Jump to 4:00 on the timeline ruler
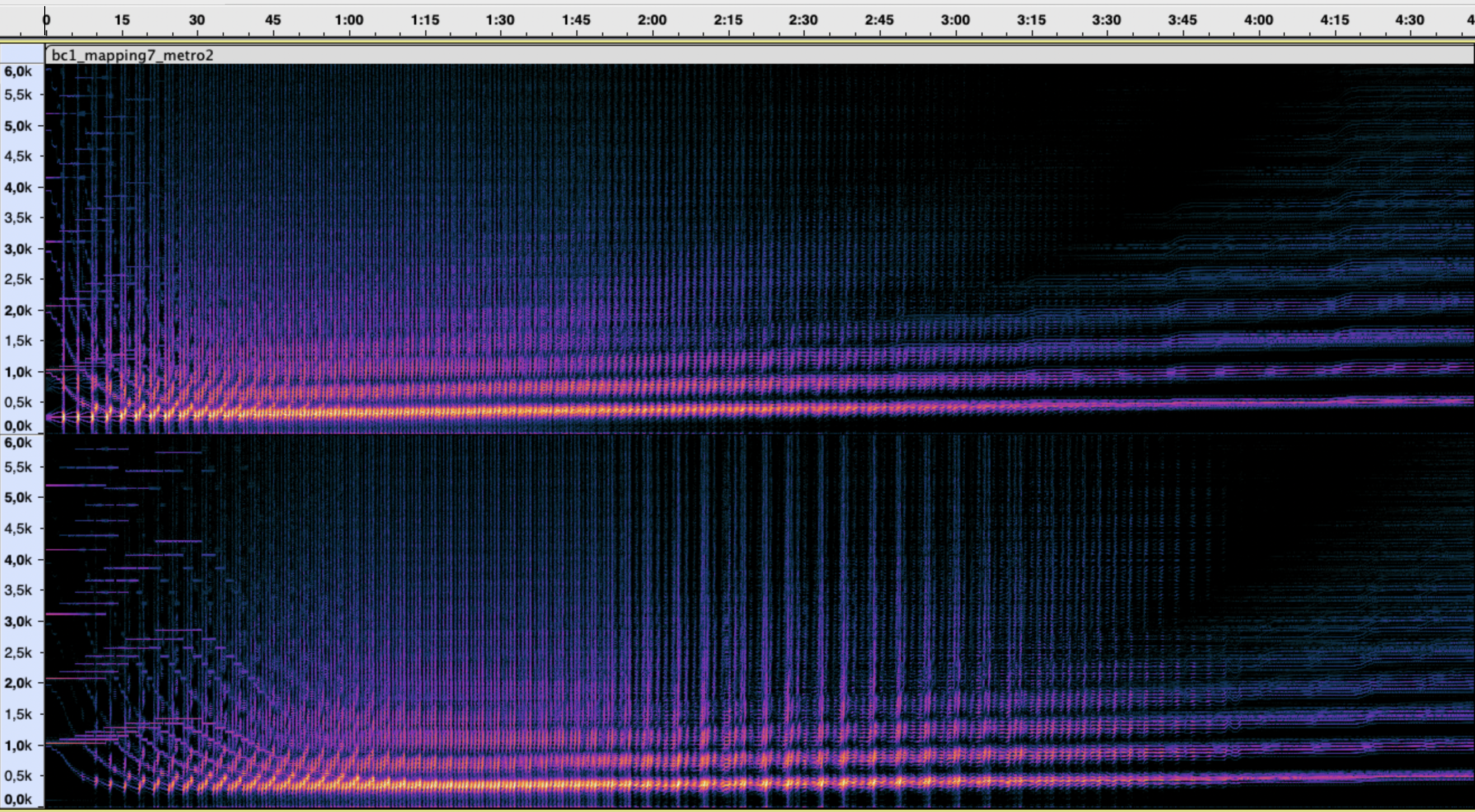Image resolution: width=1475 pixels, height=812 pixels. [1258, 20]
